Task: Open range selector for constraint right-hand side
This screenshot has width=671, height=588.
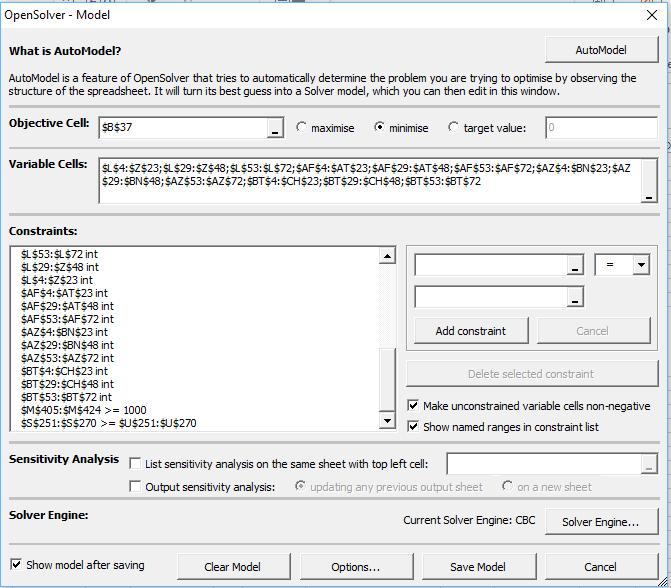Action: (575, 297)
